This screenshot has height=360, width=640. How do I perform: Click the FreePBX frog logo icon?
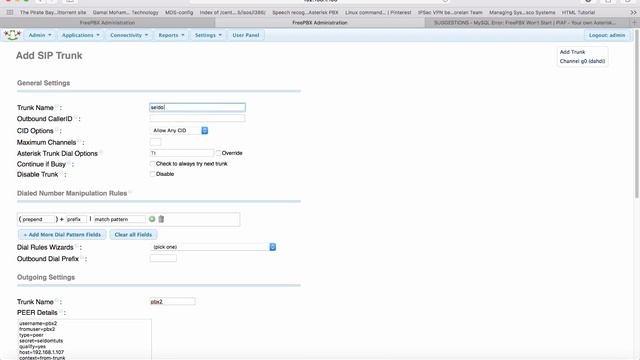coord(12,35)
